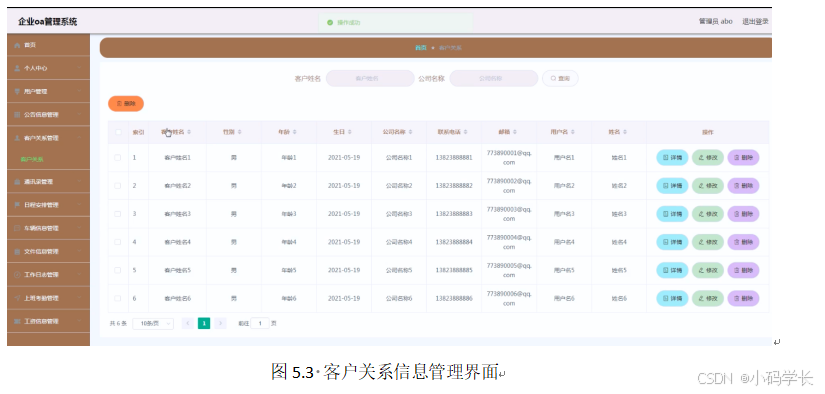Click the 通讯录管理 sidebar icon

click(17, 182)
